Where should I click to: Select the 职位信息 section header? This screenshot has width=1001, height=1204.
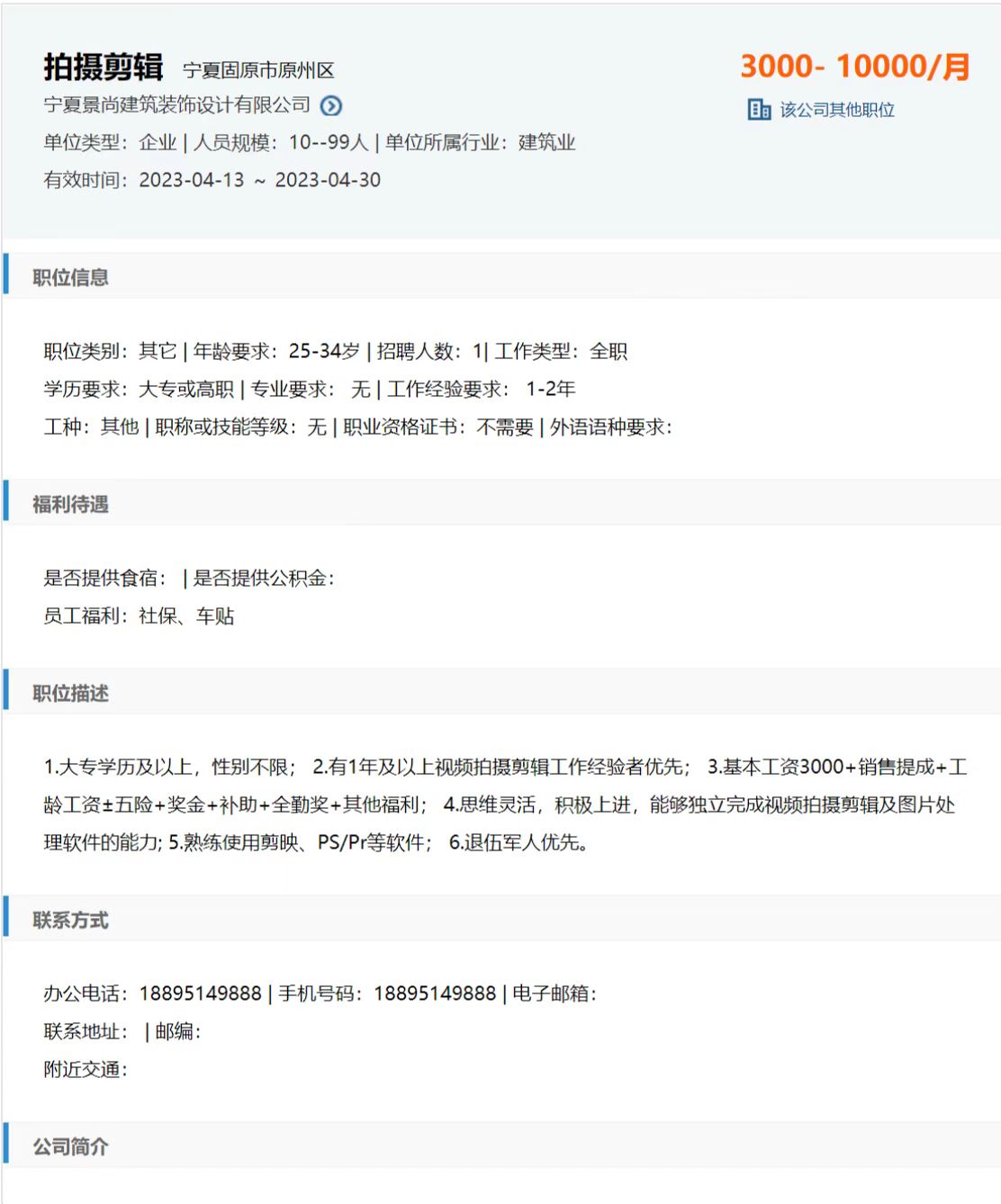[70, 277]
